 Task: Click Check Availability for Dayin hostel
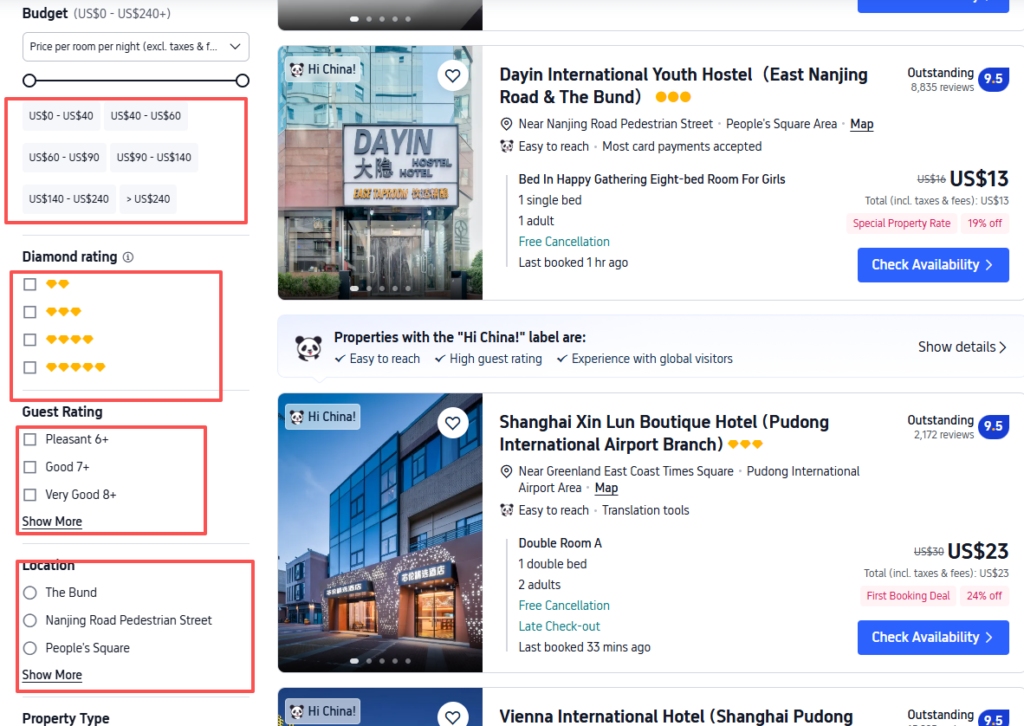pyautogui.click(x=932, y=265)
